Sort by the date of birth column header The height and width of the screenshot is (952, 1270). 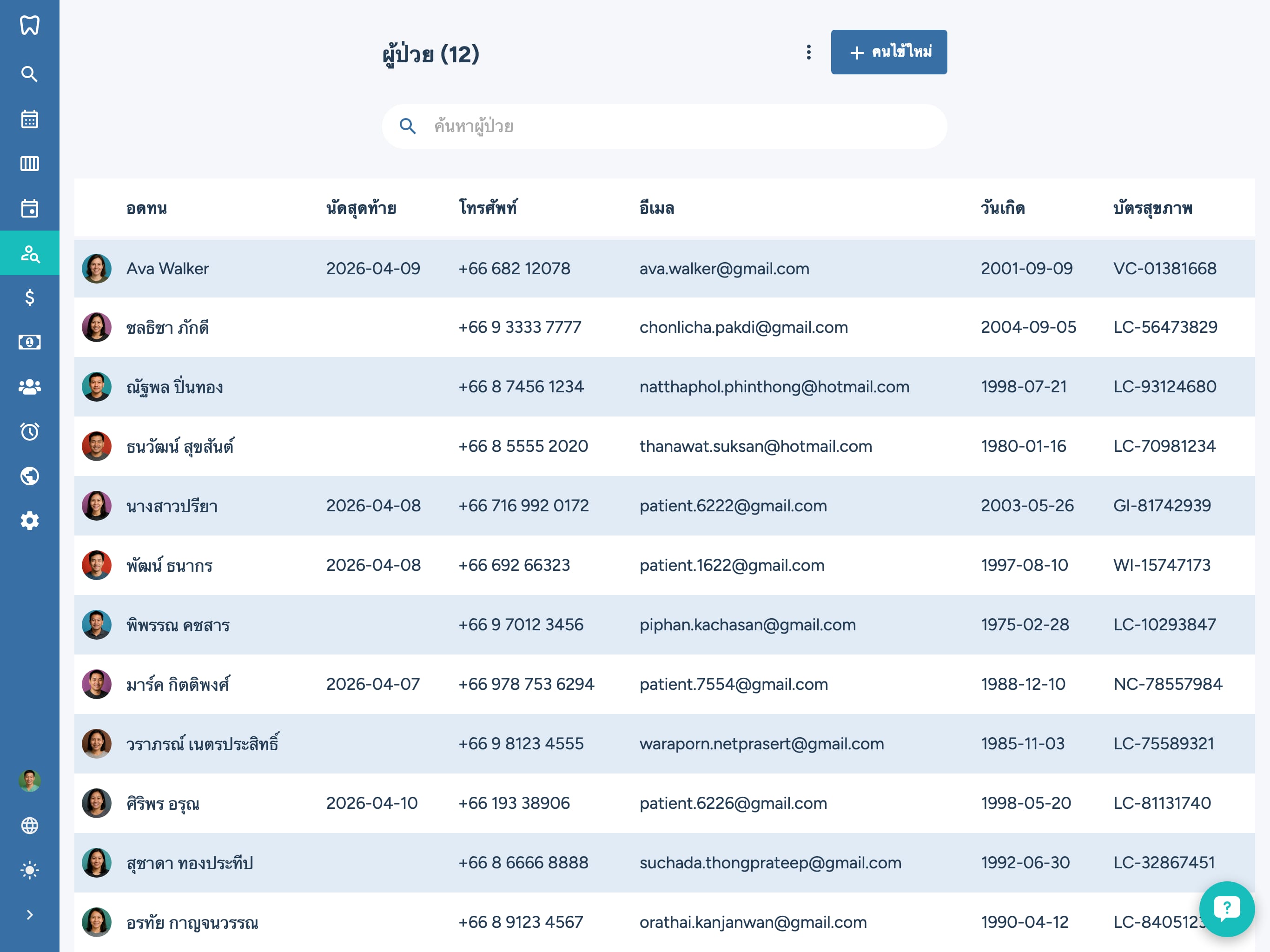click(x=1002, y=208)
